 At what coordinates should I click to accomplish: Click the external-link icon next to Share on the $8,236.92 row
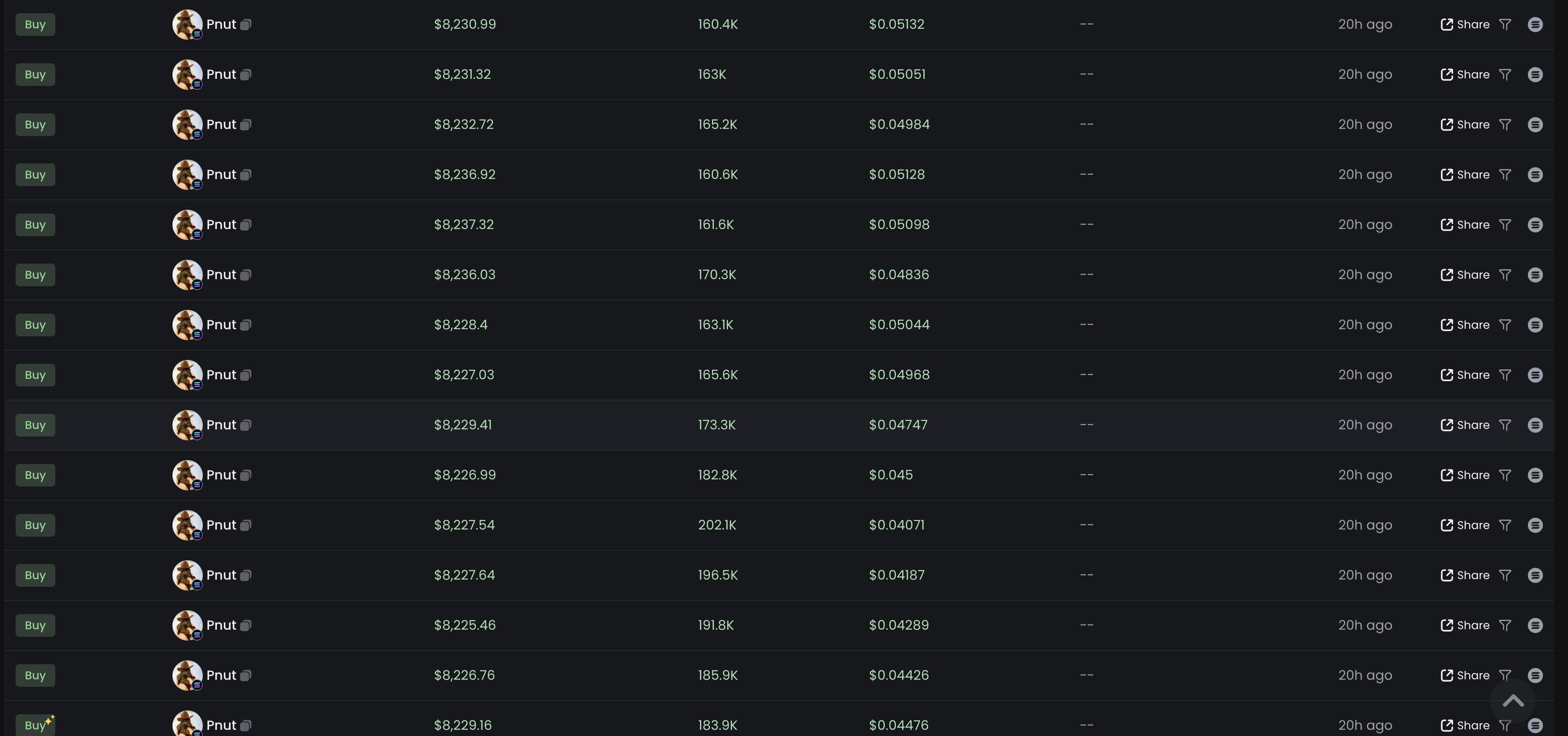[x=1447, y=175]
